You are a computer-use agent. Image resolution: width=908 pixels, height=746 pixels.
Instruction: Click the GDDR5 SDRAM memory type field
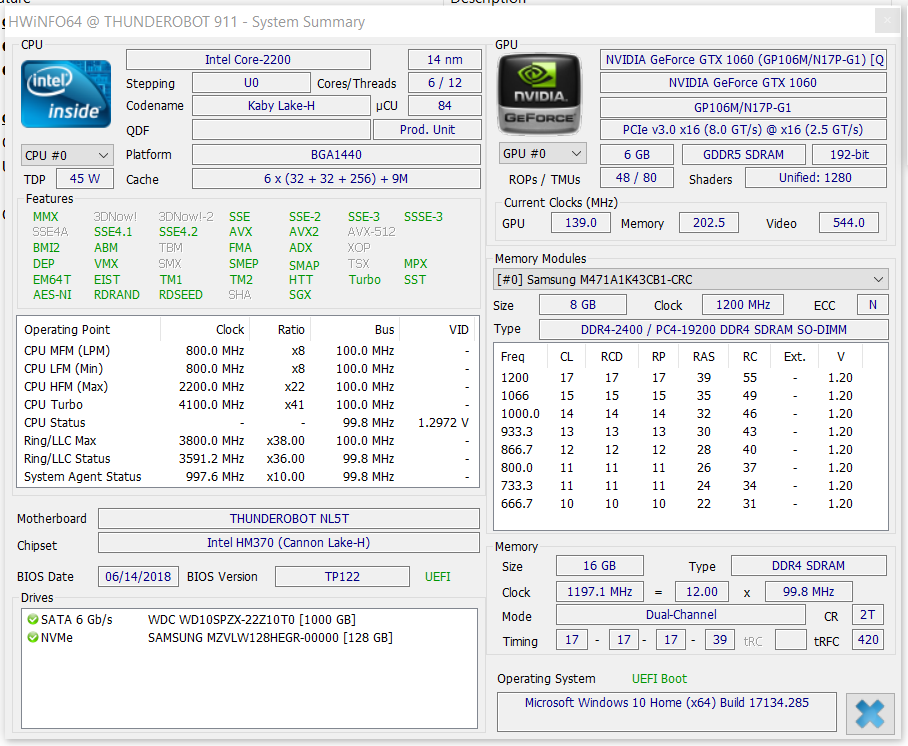click(x=744, y=155)
